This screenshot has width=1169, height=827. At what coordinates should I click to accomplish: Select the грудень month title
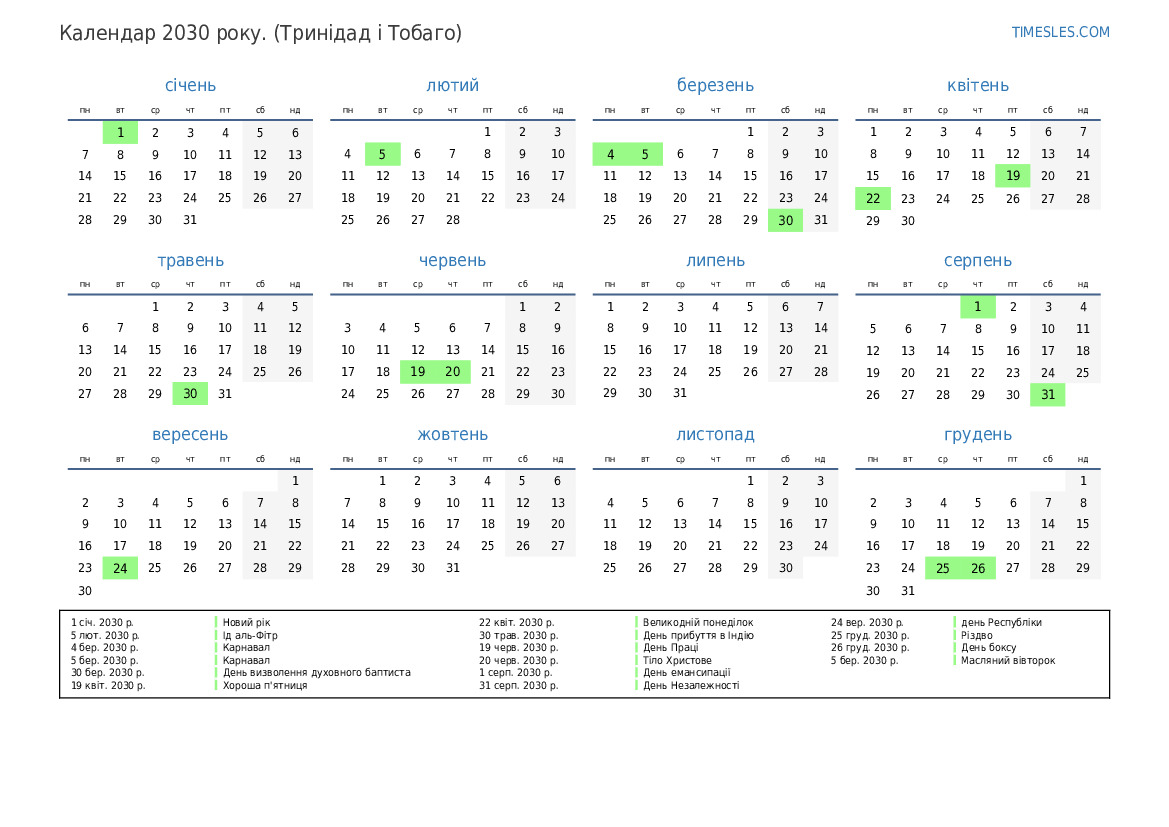(x=977, y=435)
